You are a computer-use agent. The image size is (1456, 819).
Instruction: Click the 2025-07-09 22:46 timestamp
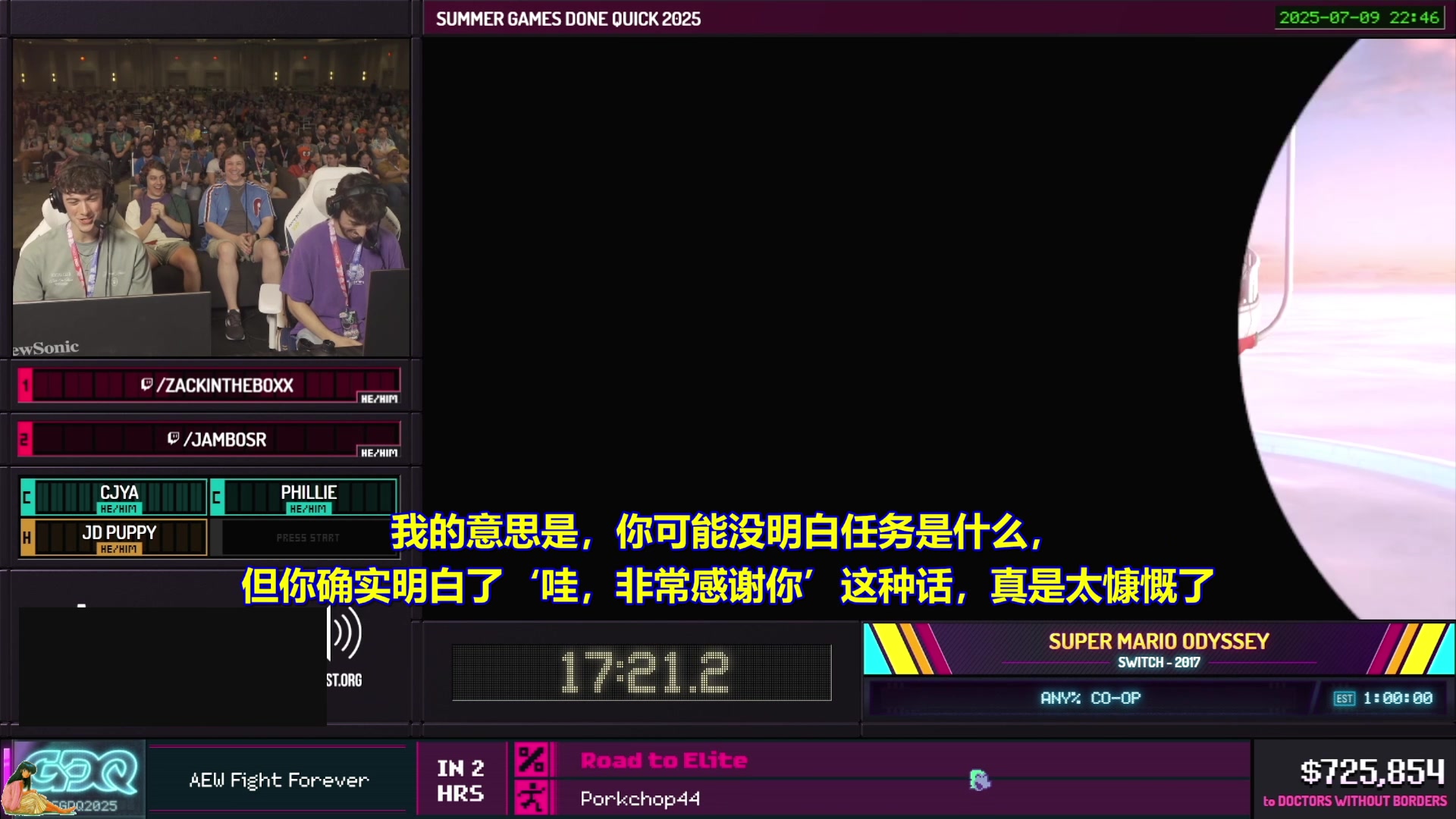point(1359,17)
